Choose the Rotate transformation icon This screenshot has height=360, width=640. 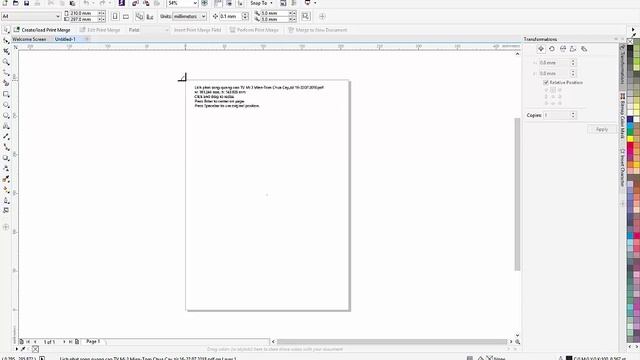click(x=552, y=49)
